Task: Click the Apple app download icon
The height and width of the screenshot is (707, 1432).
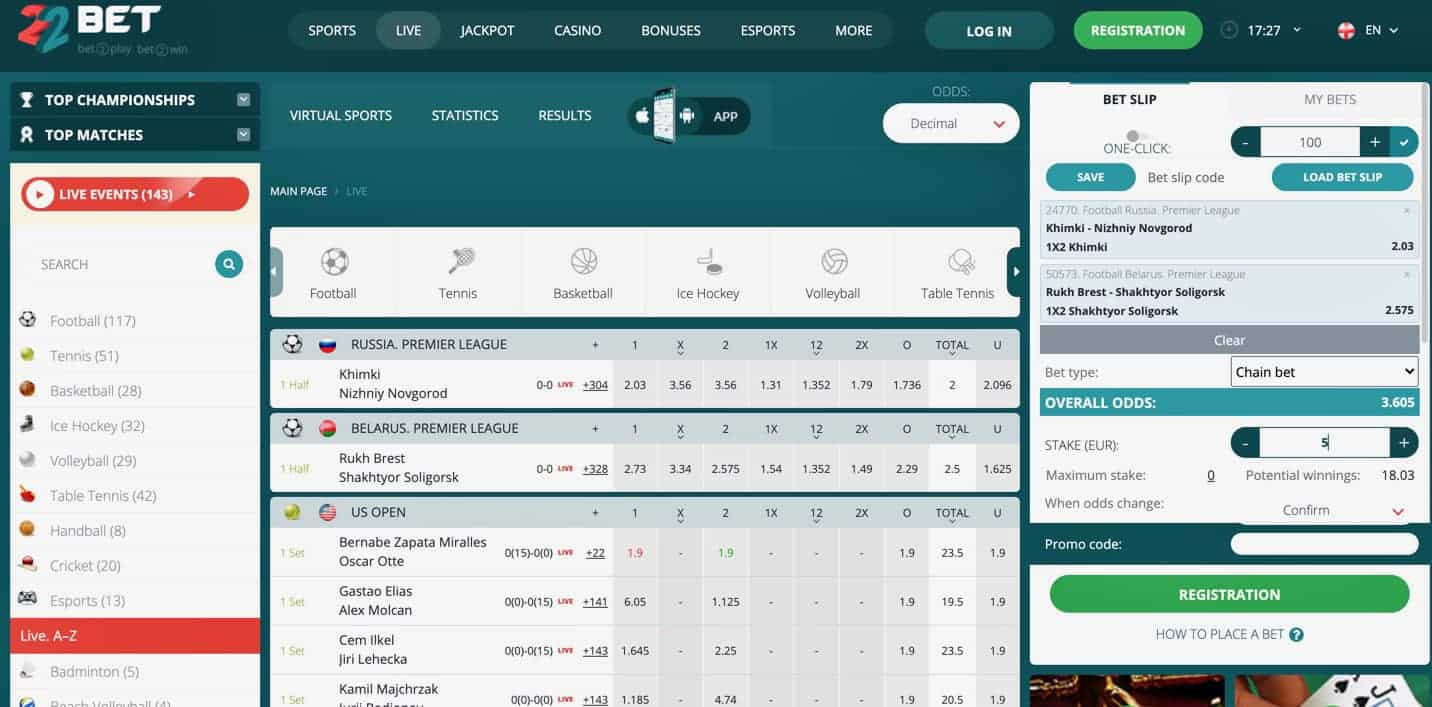Action: 641,116
